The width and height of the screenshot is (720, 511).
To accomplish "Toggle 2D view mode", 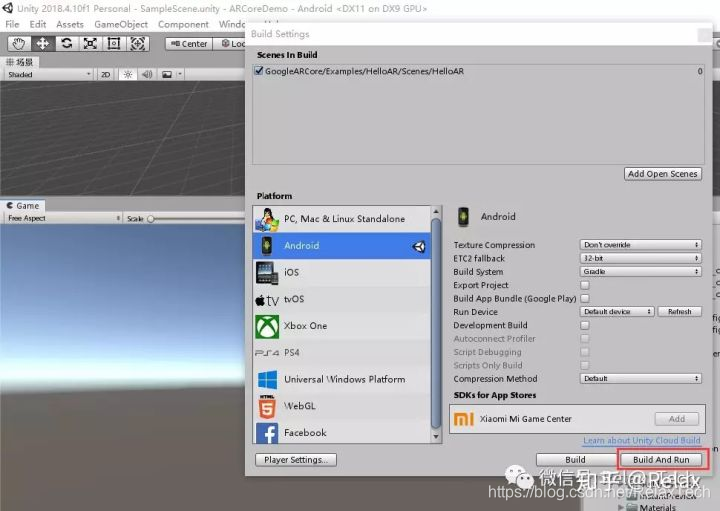I will point(106,74).
